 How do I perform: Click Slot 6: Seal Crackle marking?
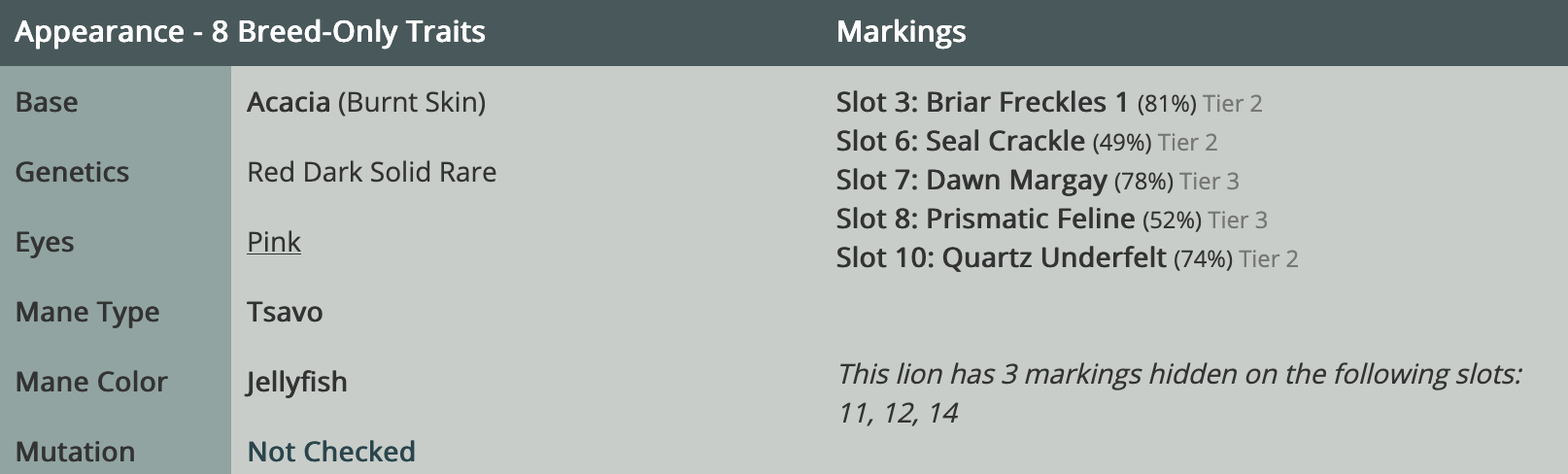point(961,141)
